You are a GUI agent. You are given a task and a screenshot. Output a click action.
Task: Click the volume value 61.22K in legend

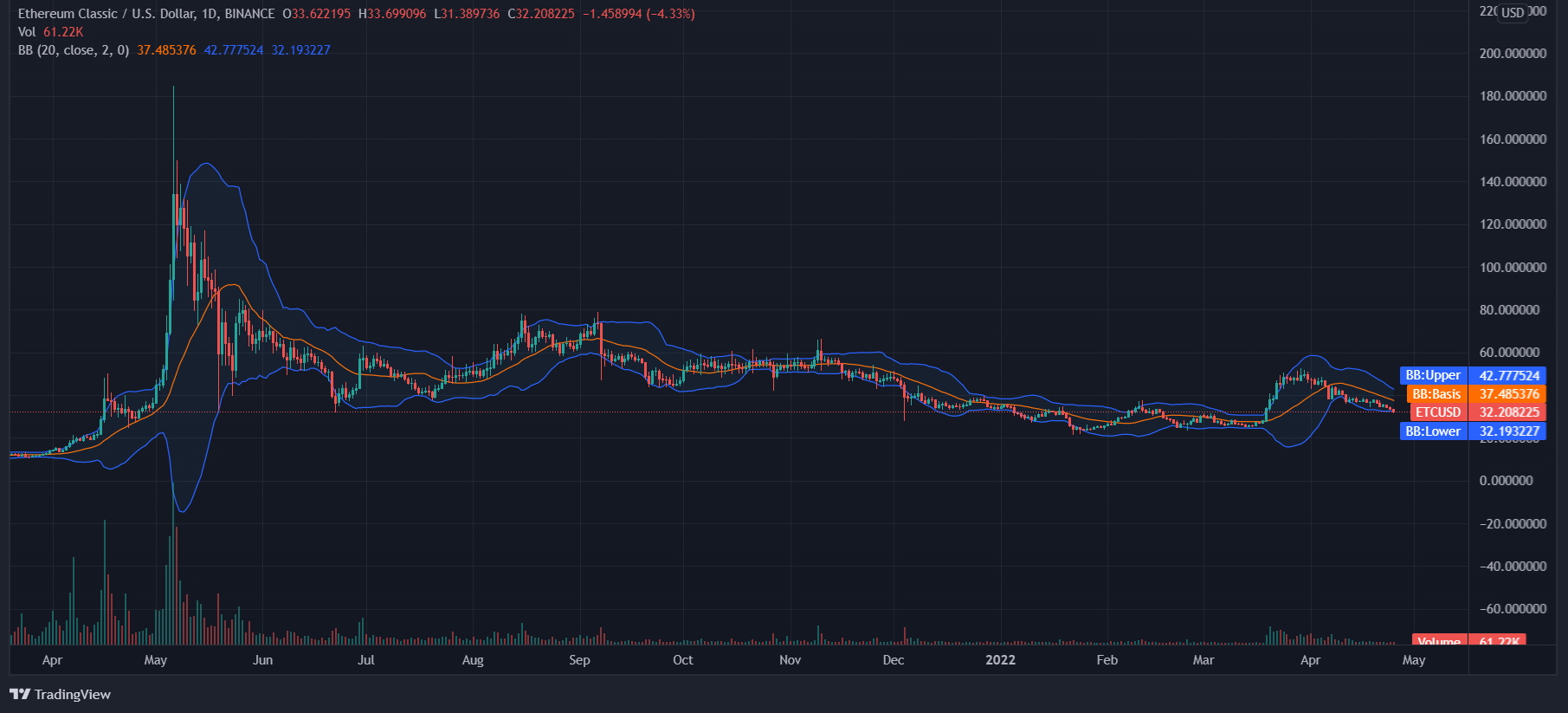(x=63, y=32)
